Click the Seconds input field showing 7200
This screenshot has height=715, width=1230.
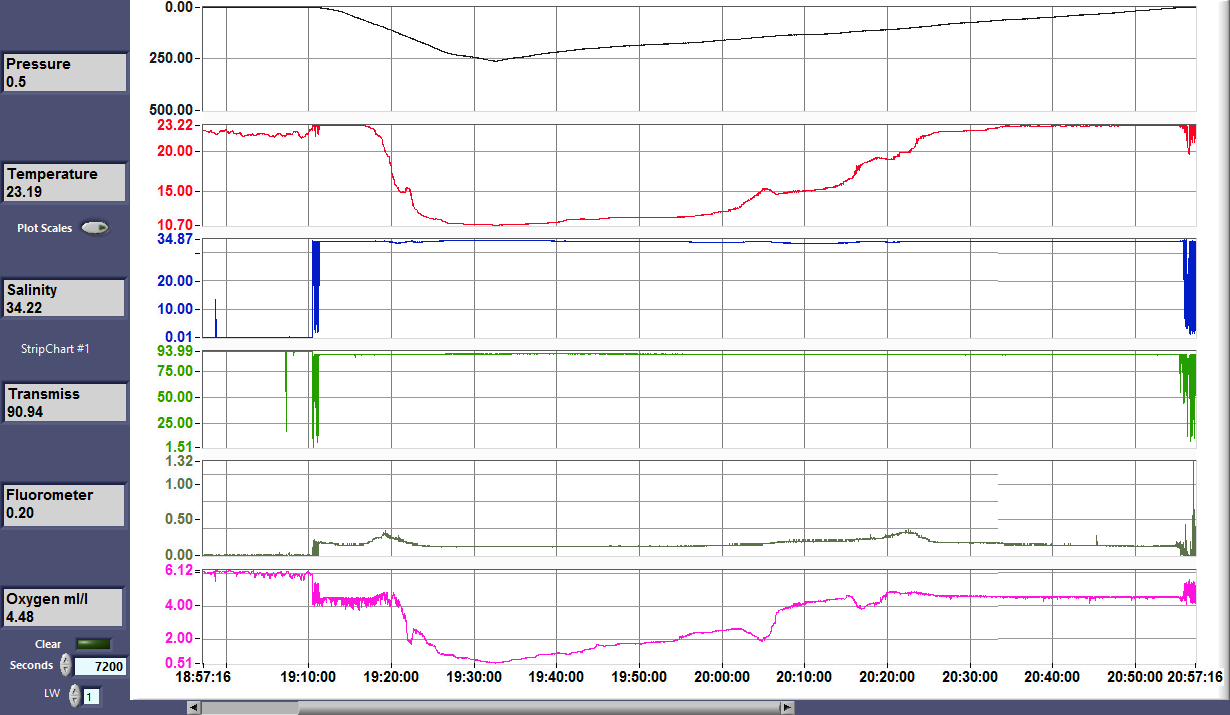click(101, 666)
